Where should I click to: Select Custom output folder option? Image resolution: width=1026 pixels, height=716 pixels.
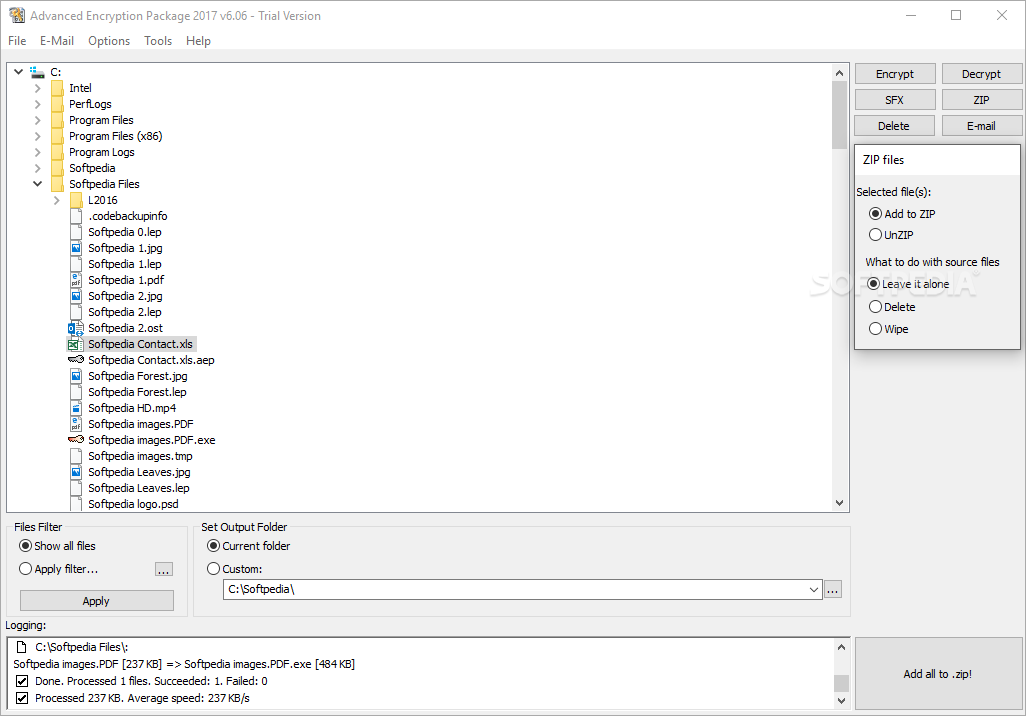[x=213, y=569]
